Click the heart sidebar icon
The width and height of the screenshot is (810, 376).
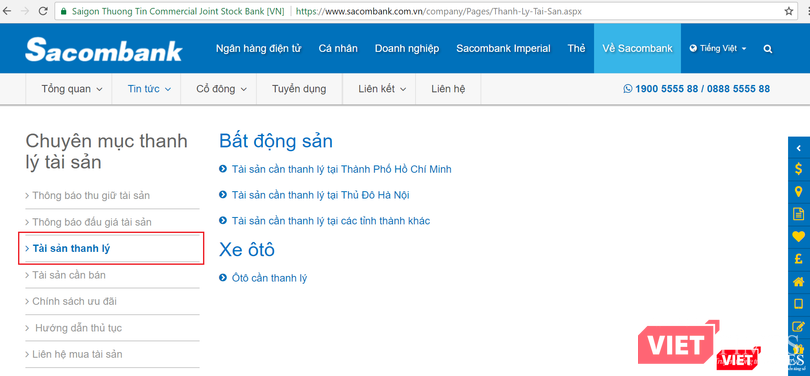pyautogui.click(x=799, y=236)
